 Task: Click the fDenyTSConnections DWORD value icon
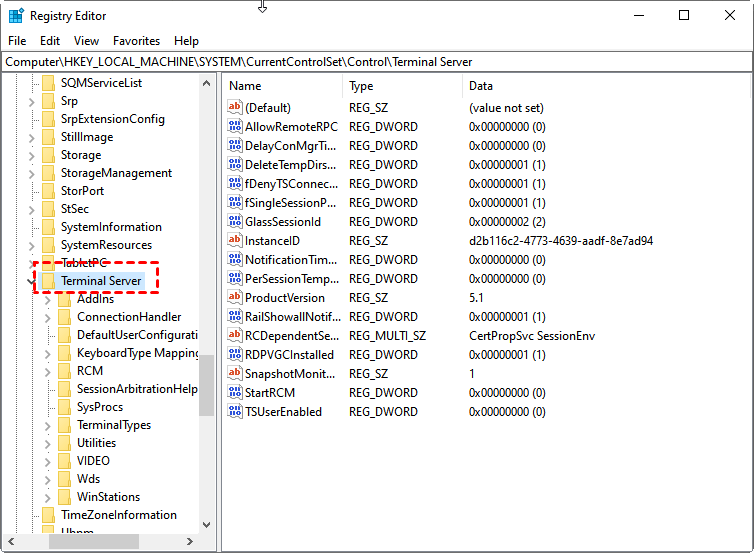235,184
